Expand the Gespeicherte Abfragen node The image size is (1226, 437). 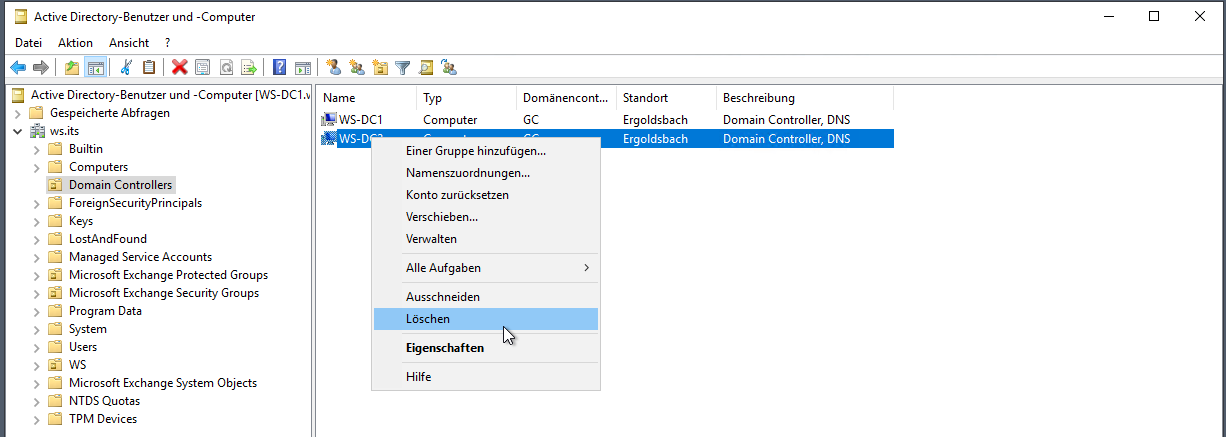[18, 113]
